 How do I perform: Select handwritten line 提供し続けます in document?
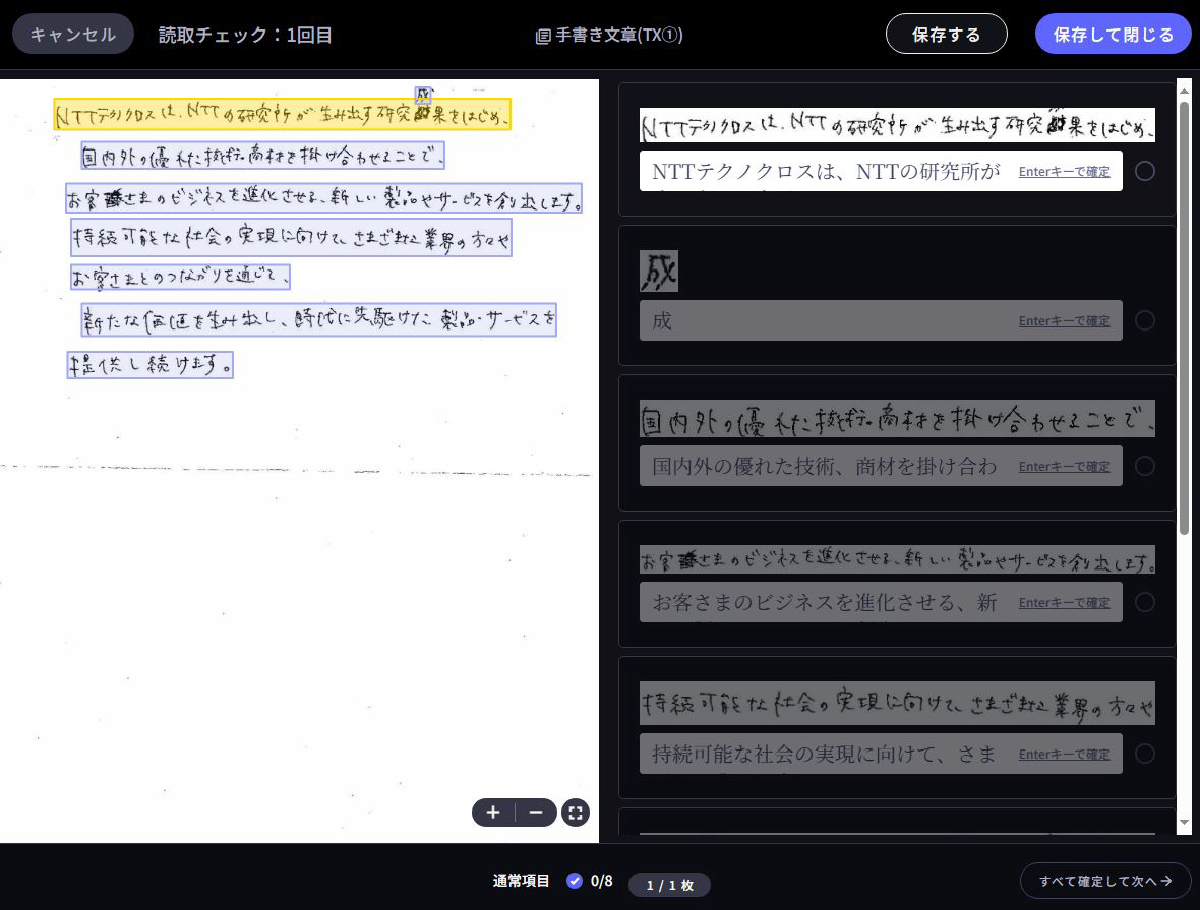[150, 363]
